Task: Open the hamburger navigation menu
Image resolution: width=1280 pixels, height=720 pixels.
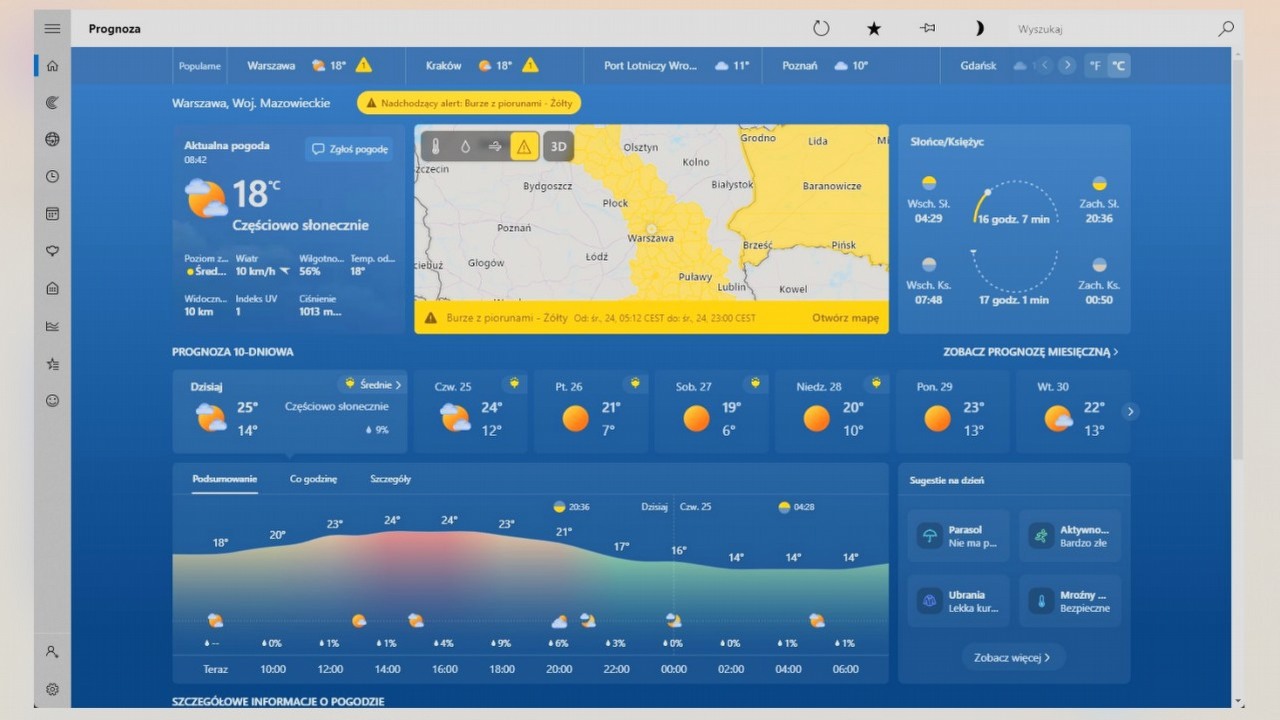Action: click(52, 29)
